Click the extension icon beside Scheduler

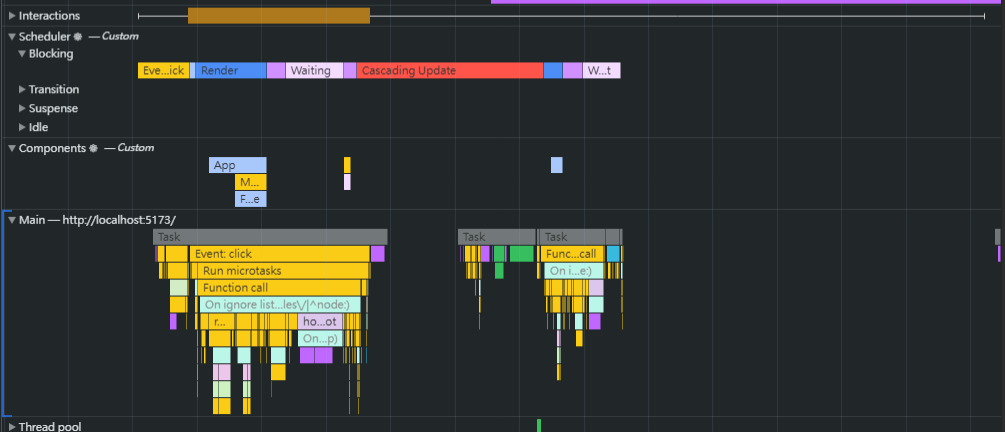[78, 36]
